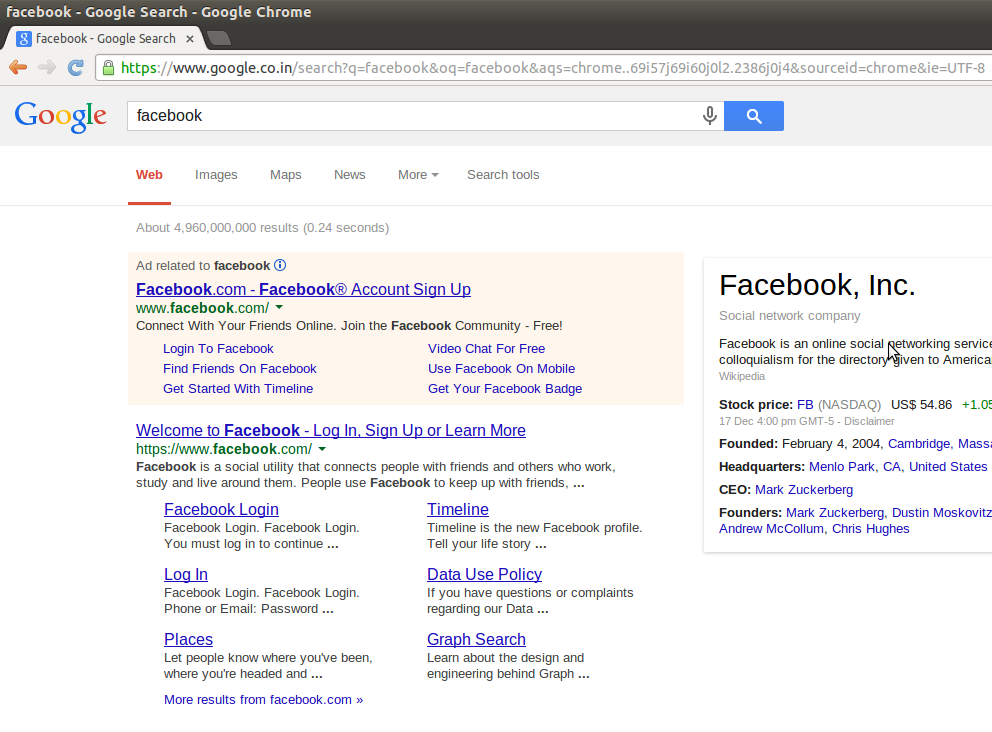Image resolution: width=992 pixels, height=732 pixels.
Task: Expand the More search menu
Action: 418,175
